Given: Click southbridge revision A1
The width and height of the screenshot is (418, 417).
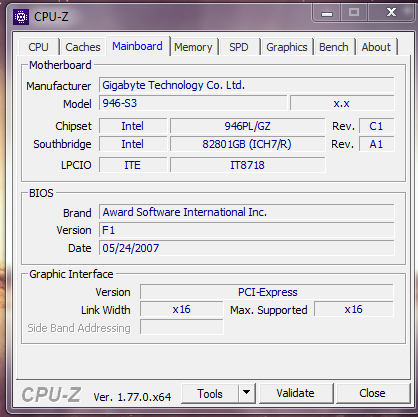Looking at the screenshot, I should click(x=377, y=144).
